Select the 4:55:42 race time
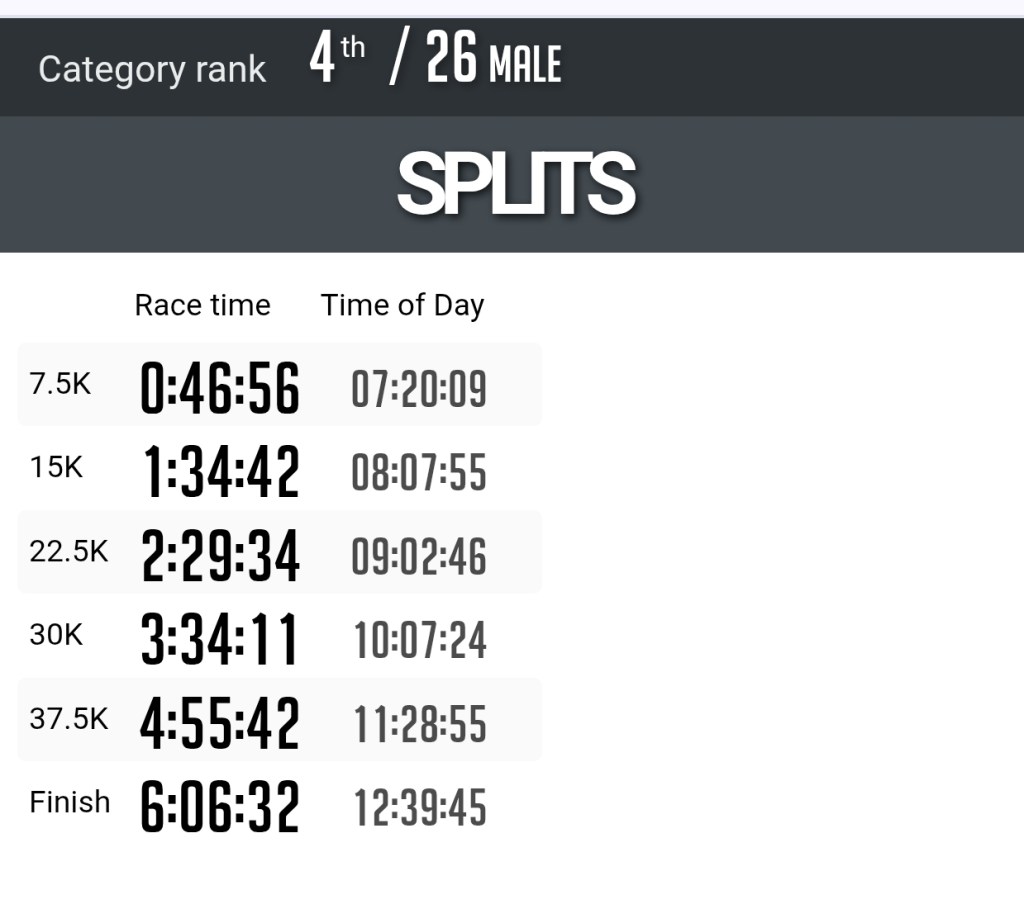Image resolution: width=1024 pixels, height=923 pixels. 220,723
